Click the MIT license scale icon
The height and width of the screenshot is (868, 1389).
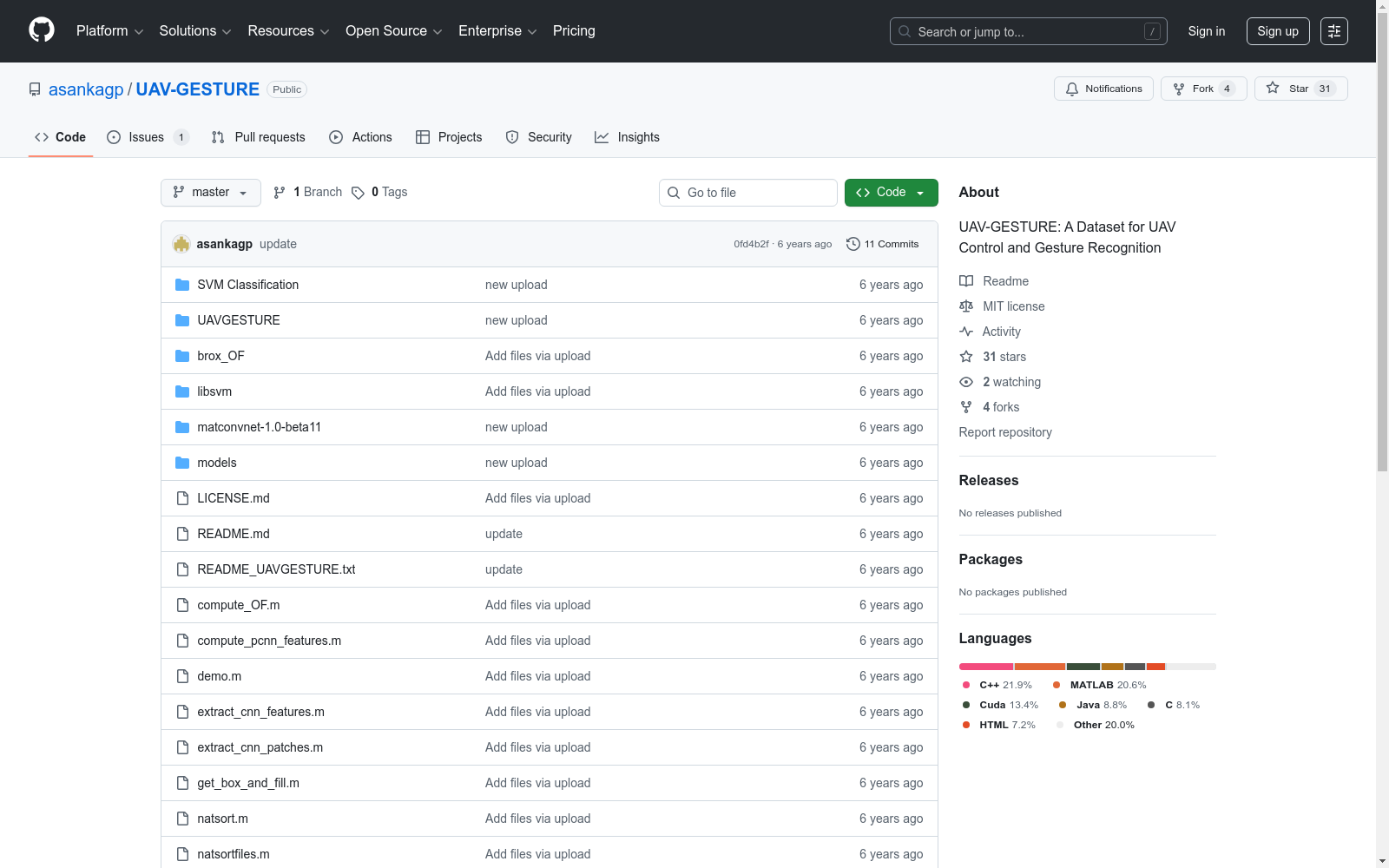click(x=966, y=306)
